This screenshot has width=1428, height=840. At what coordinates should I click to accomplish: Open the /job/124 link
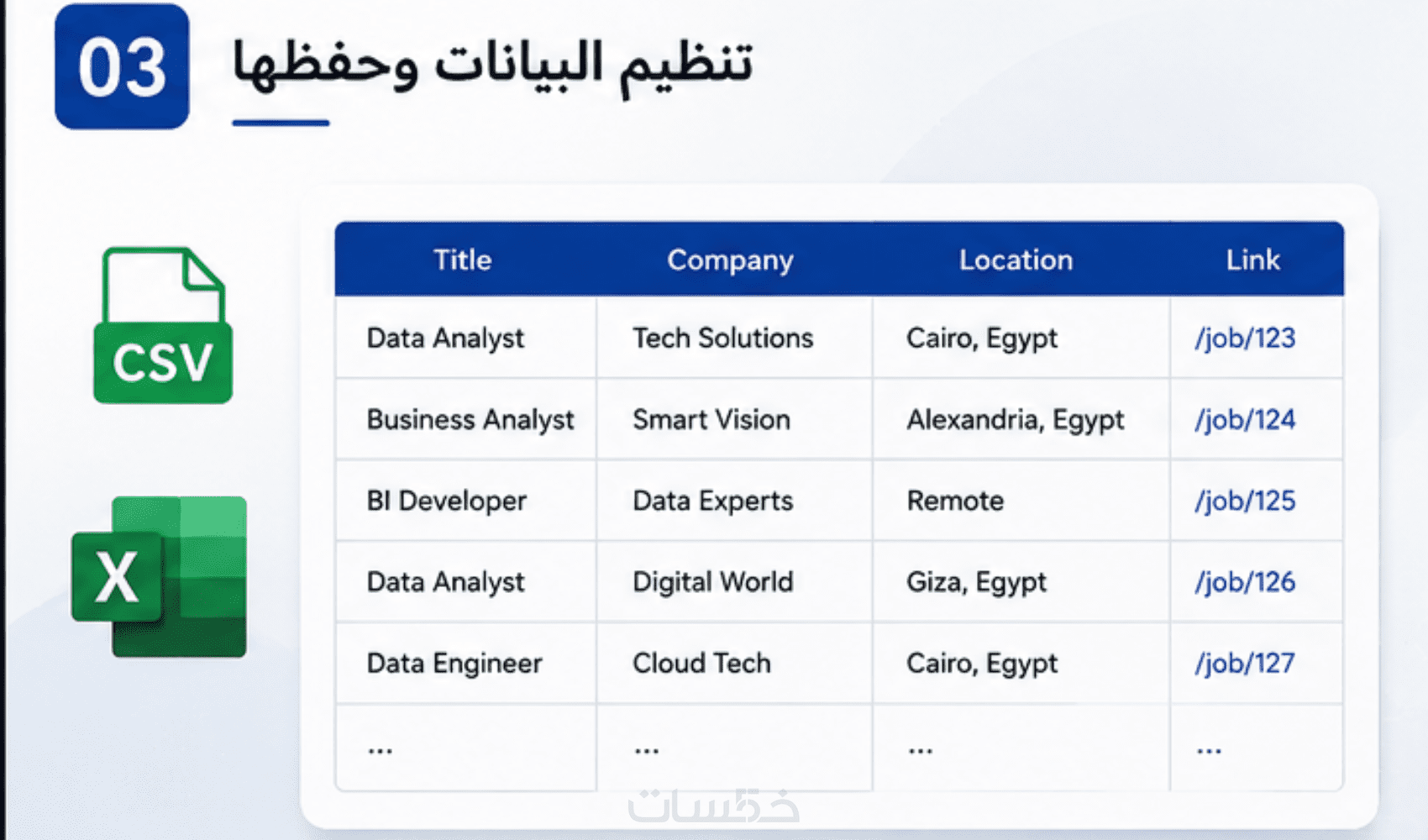point(1245,420)
